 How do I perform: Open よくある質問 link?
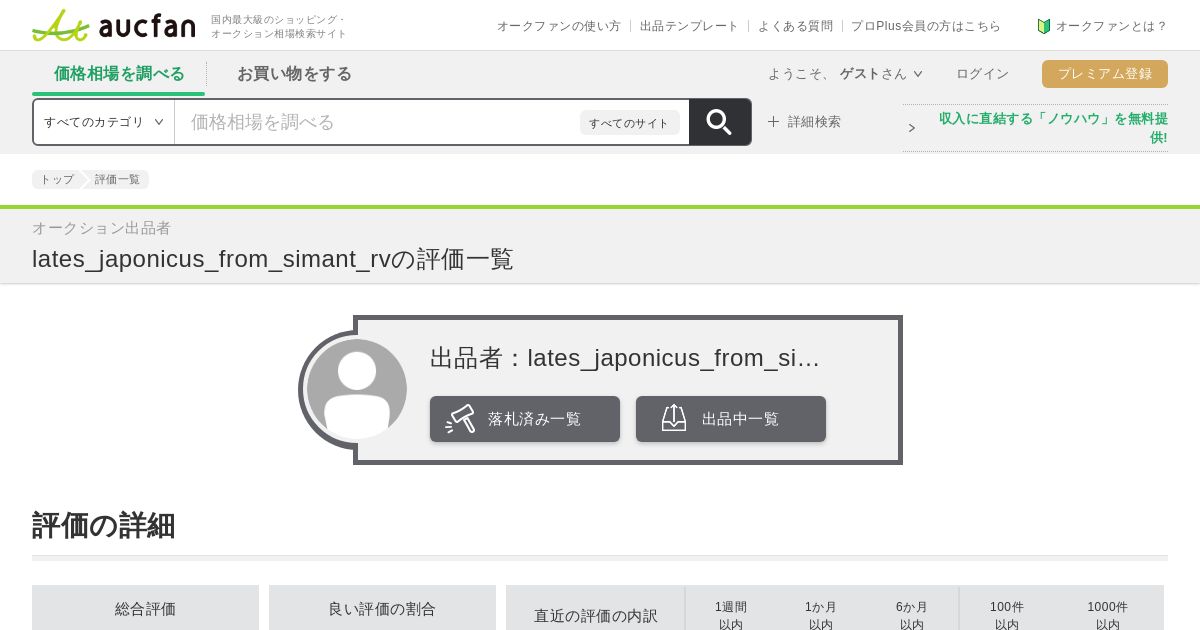point(795,26)
